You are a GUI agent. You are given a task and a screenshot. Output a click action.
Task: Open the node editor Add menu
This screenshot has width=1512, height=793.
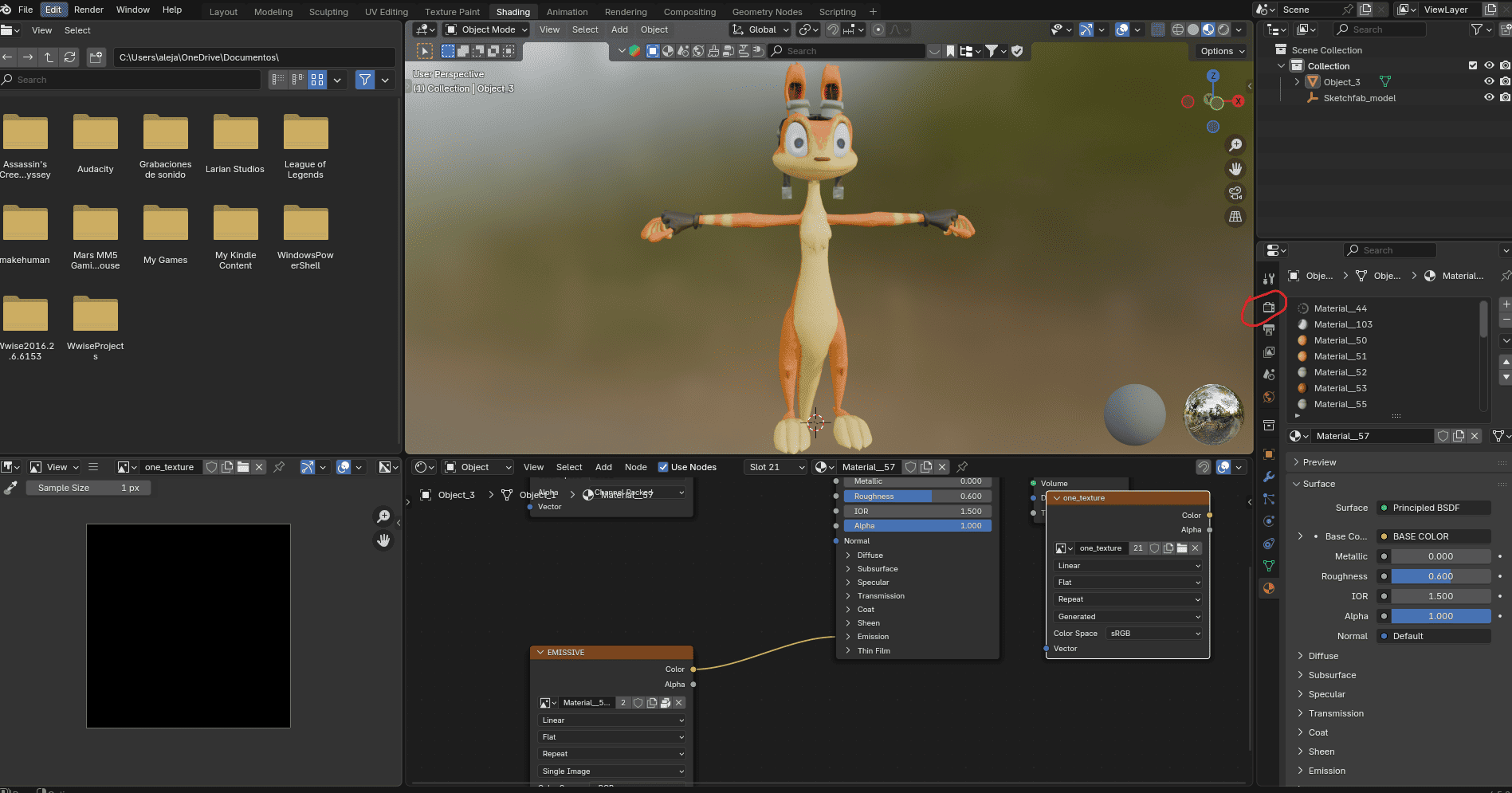tap(603, 467)
